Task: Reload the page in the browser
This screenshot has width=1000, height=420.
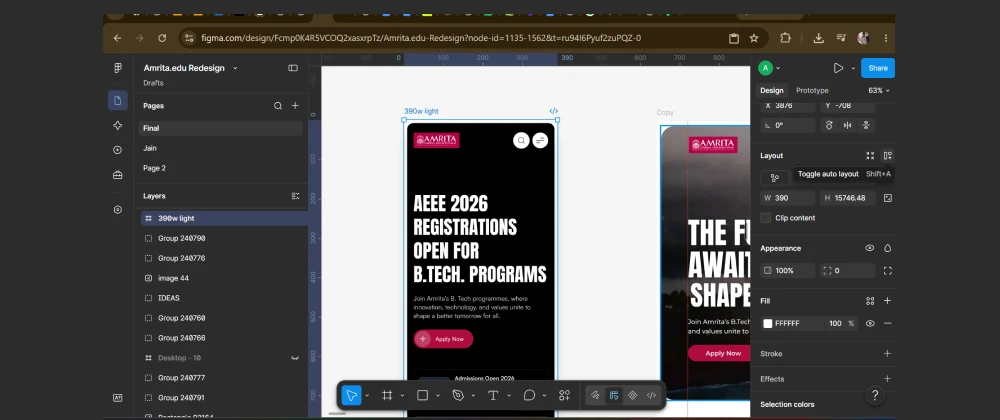Action: 162,38
